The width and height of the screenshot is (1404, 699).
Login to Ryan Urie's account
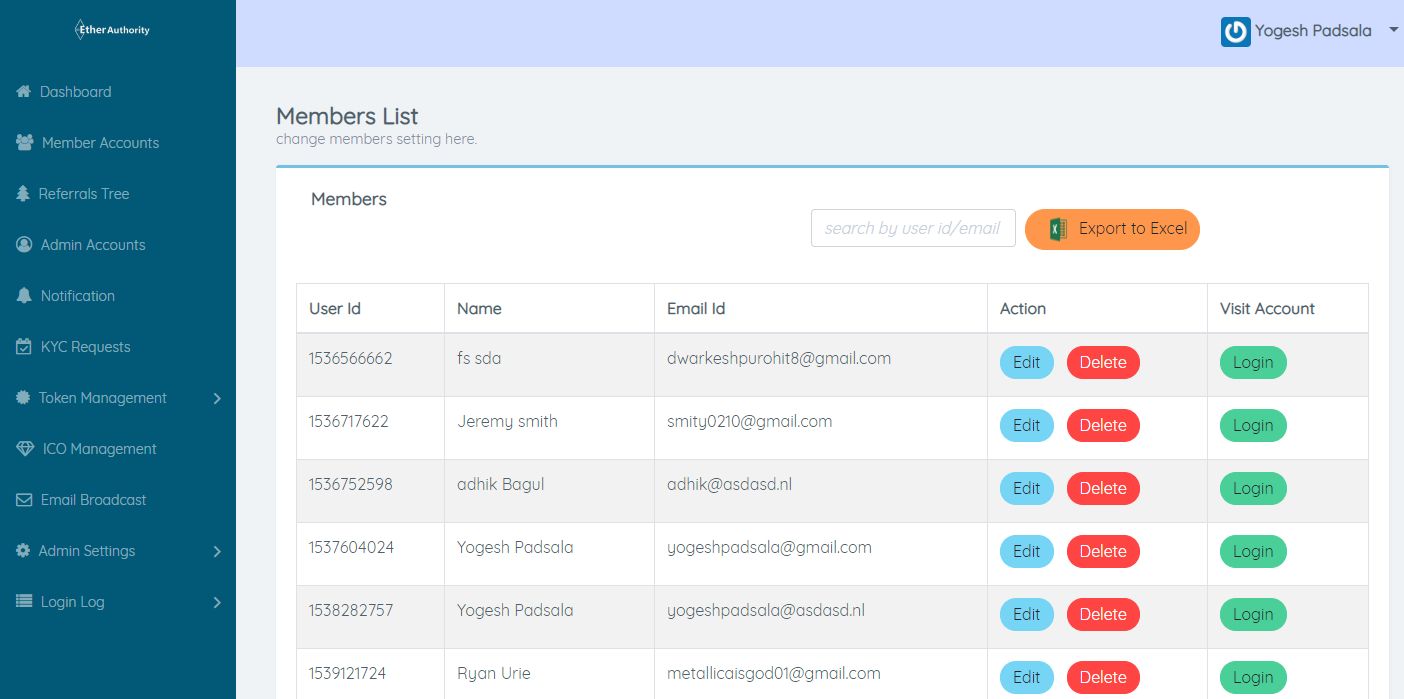1252,677
